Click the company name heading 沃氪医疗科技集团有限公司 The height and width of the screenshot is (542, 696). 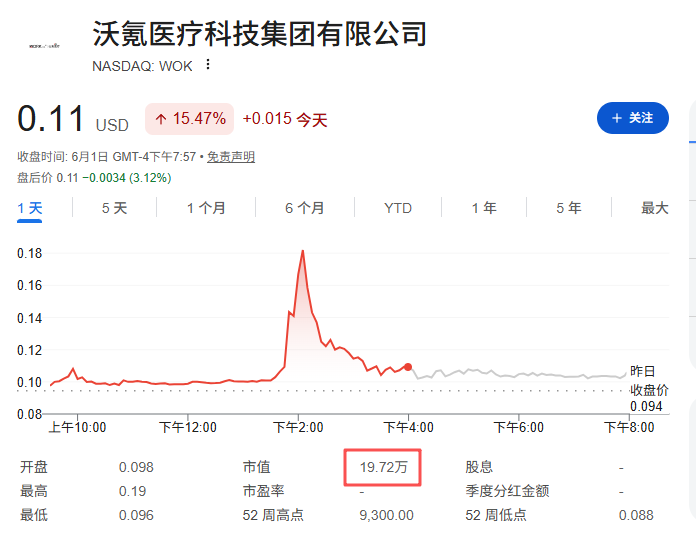point(260,34)
